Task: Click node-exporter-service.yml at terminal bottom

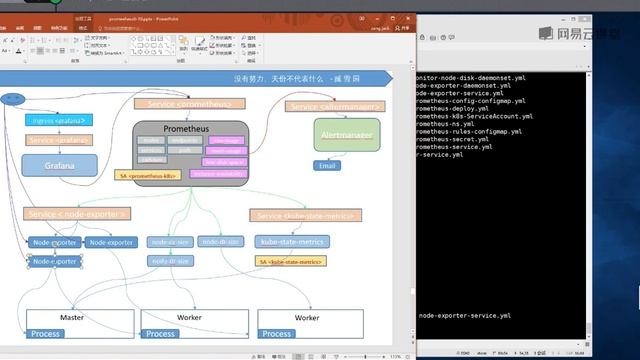Action: coord(465,316)
